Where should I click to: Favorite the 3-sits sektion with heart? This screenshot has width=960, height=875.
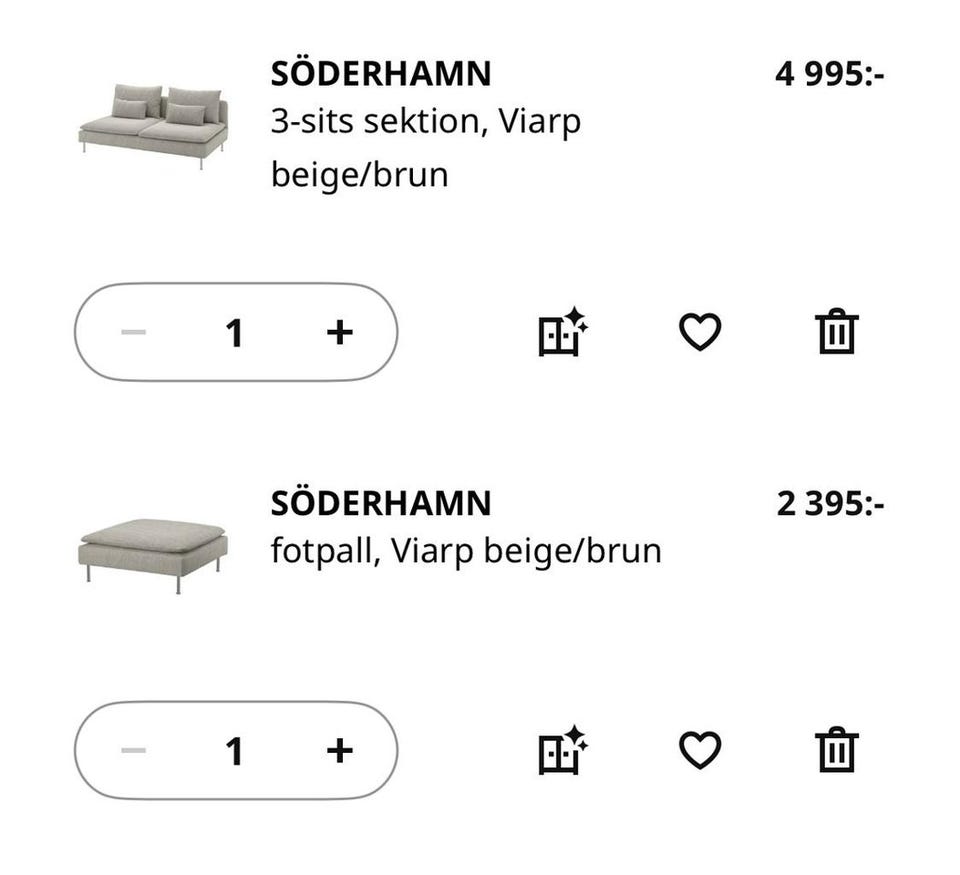pos(700,332)
